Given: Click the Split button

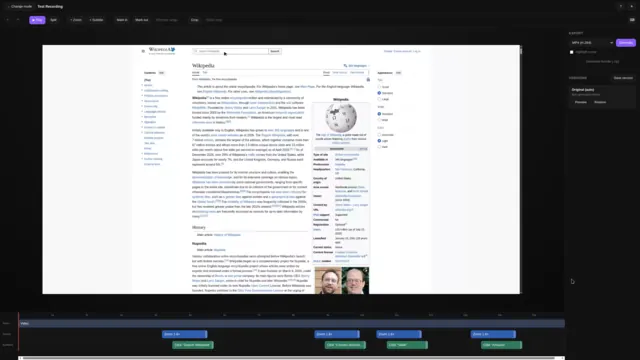Looking at the screenshot, I should 53,20.
